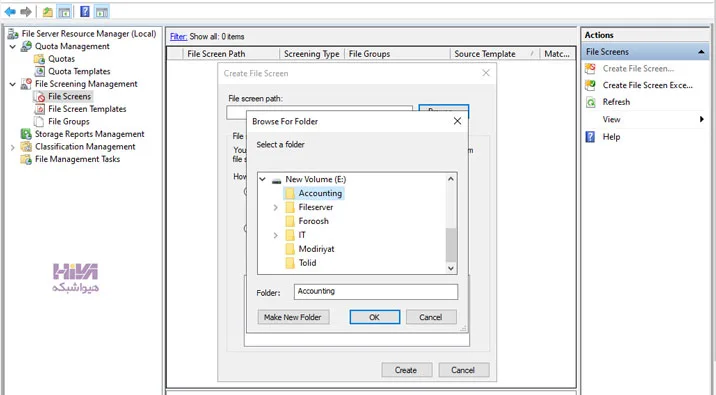Select the Modiriyat folder
This screenshot has width=716, height=395.
[x=316, y=249]
